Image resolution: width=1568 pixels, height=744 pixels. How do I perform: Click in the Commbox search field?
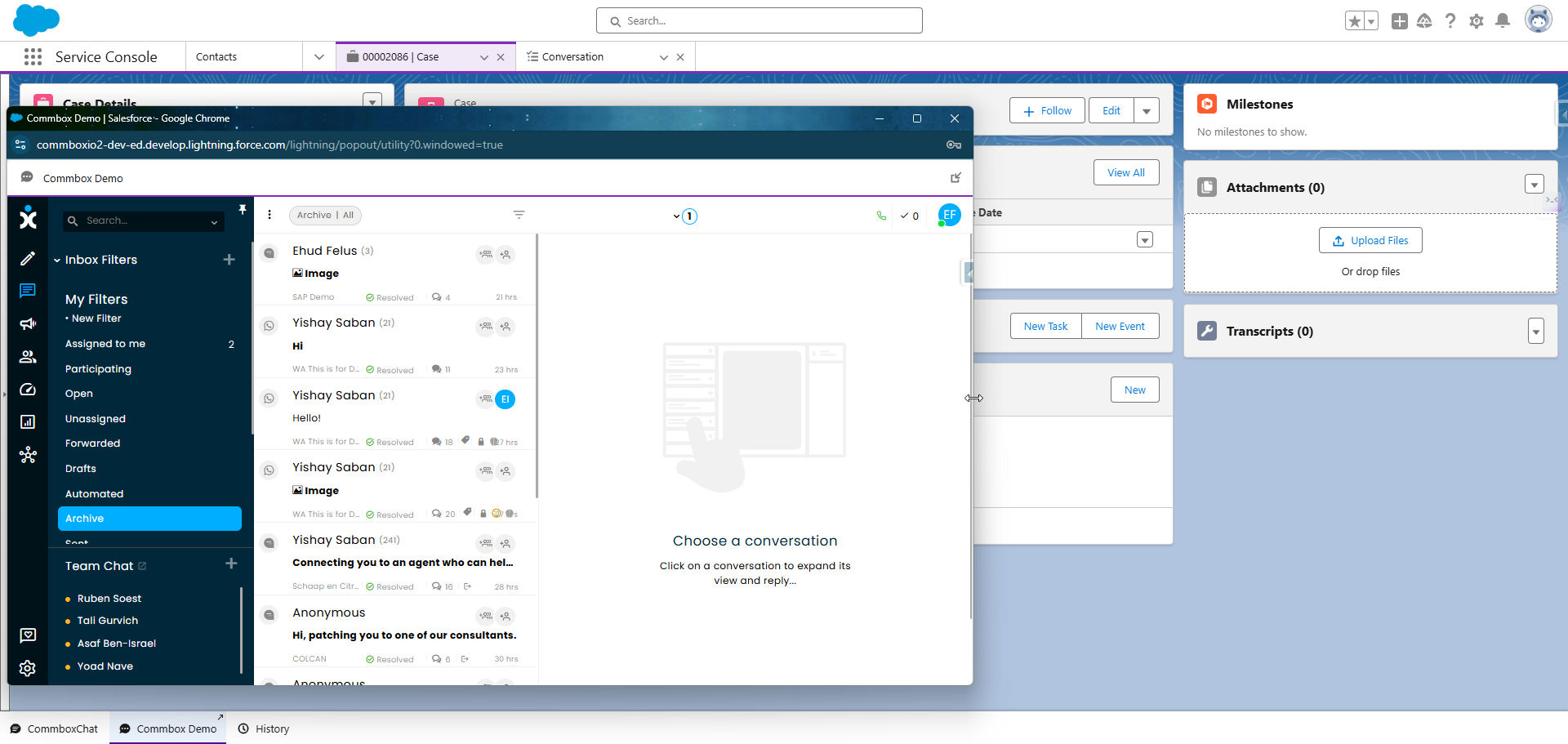click(143, 221)
